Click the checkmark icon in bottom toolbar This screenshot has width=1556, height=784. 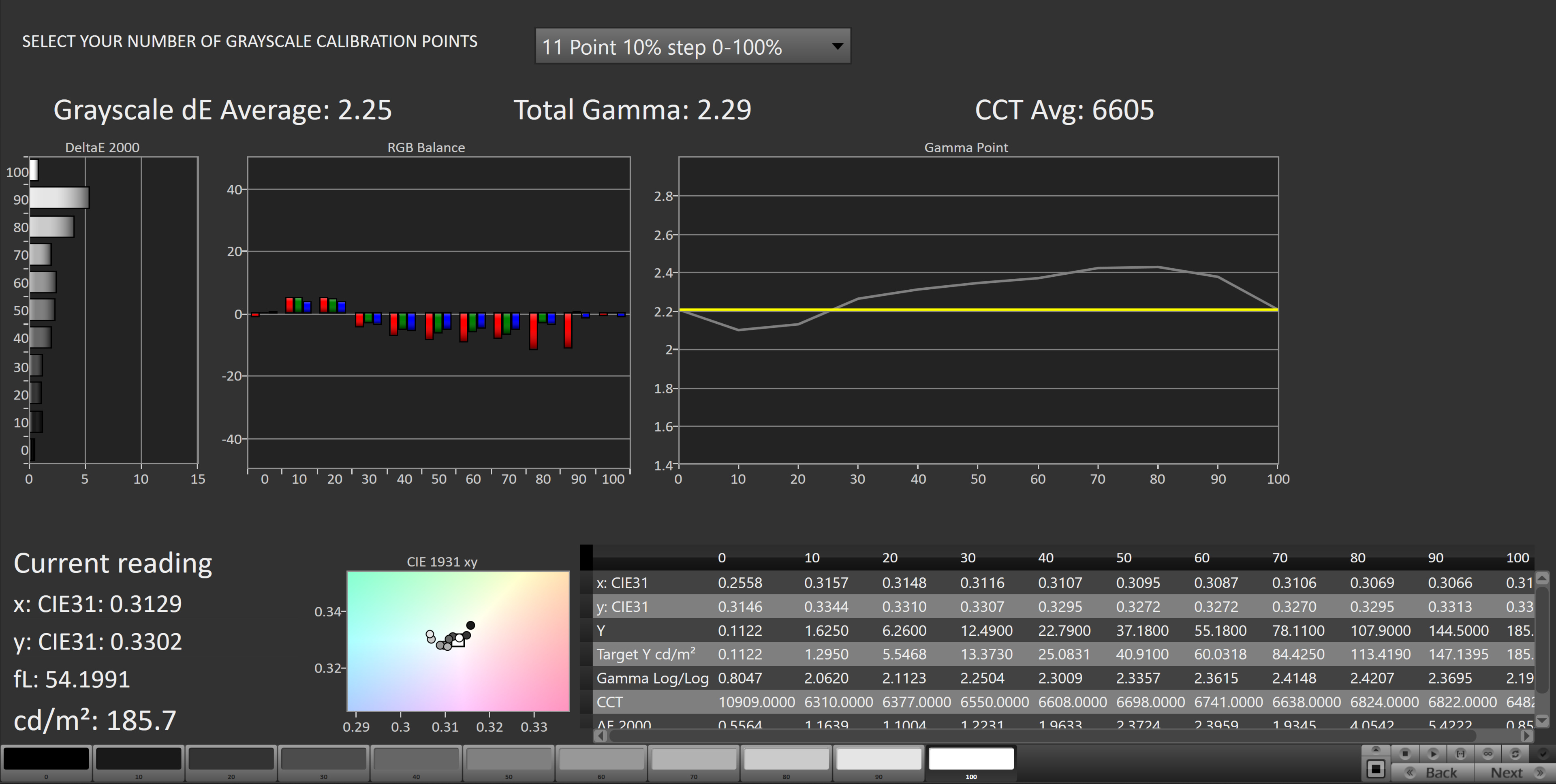click(x=1542, y=753)
